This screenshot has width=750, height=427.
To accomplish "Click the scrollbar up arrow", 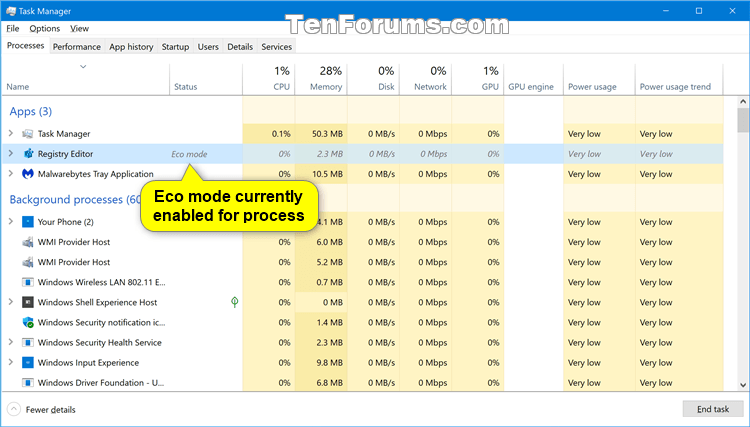I will coord(743,101).
